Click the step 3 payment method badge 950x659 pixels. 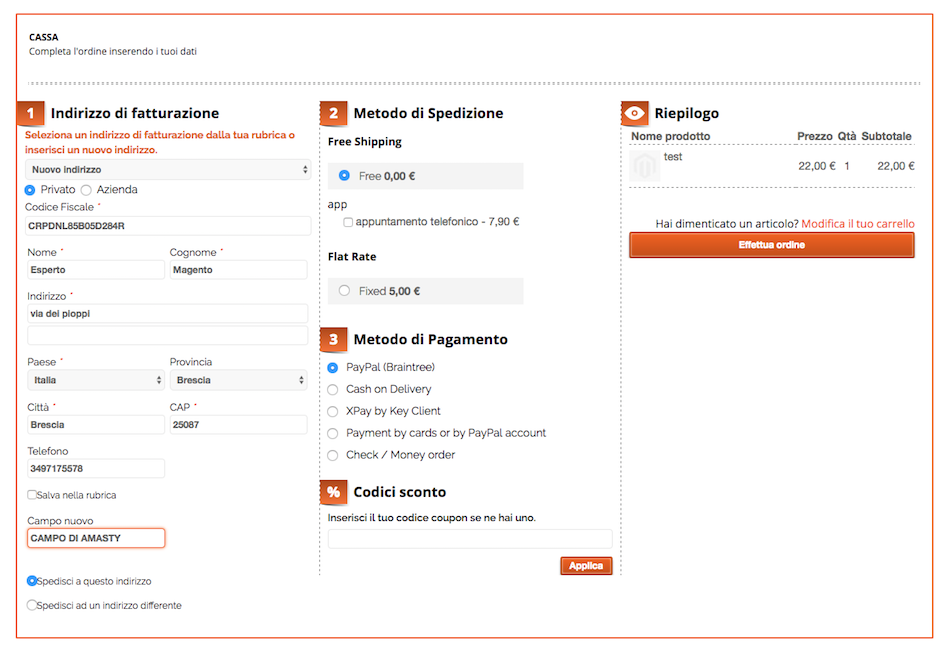pos(333,339)
